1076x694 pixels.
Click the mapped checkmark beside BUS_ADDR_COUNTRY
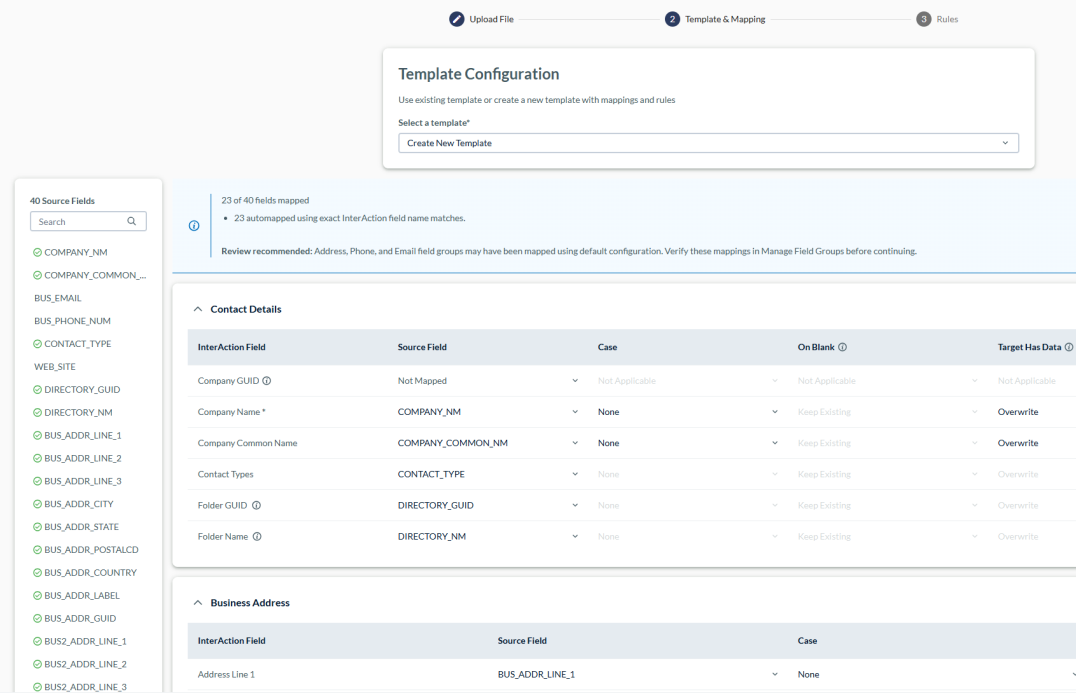(x=37, y=572)
